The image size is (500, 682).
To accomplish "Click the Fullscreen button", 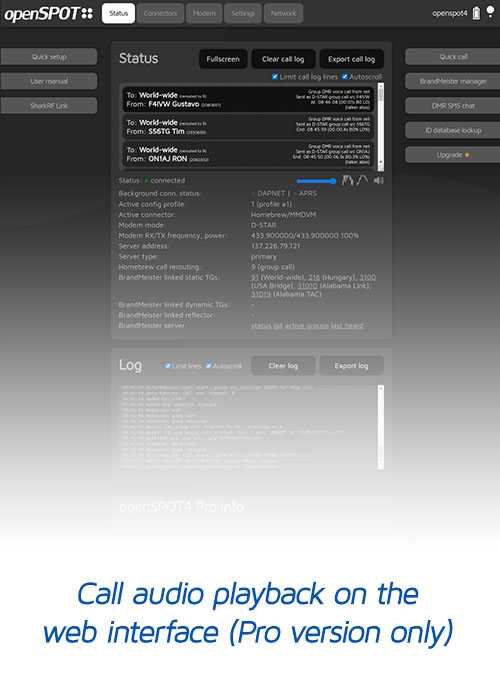I will click(223, 59).
